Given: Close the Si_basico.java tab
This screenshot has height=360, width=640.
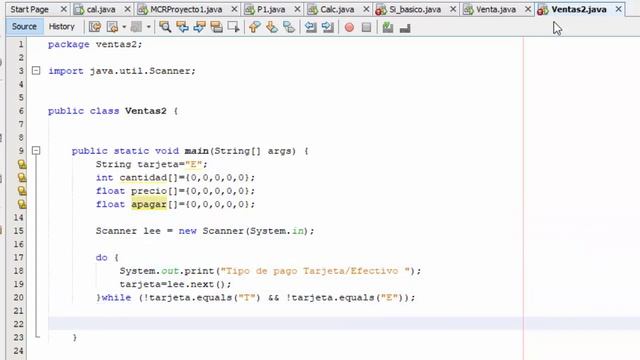Looking at the screenshot, I should [453, 9].
